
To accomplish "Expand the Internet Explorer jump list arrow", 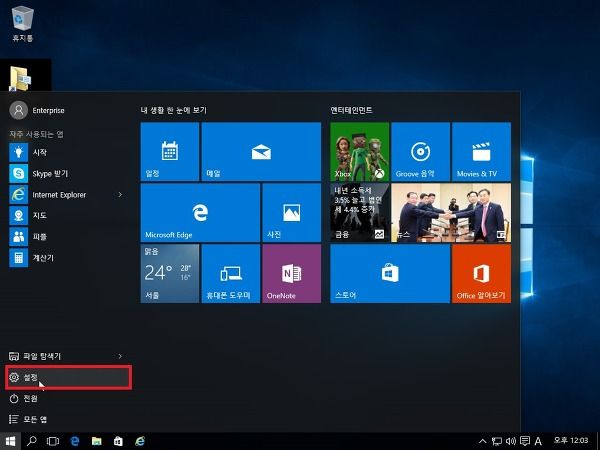I will [120, 194].
